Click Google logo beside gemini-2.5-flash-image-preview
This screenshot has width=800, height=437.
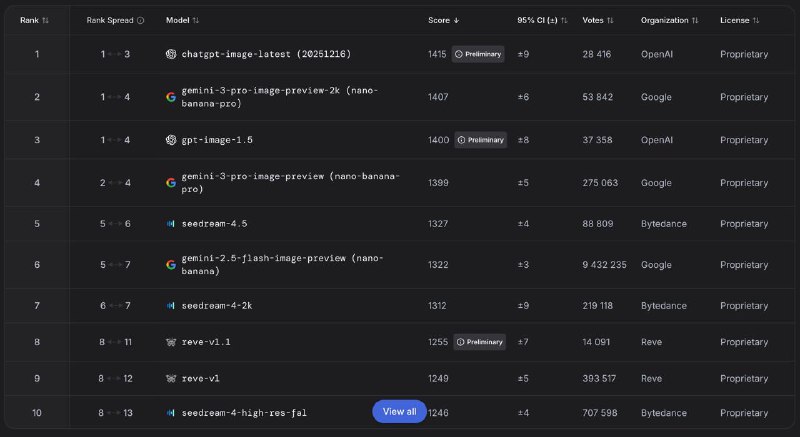coord(171,265)
